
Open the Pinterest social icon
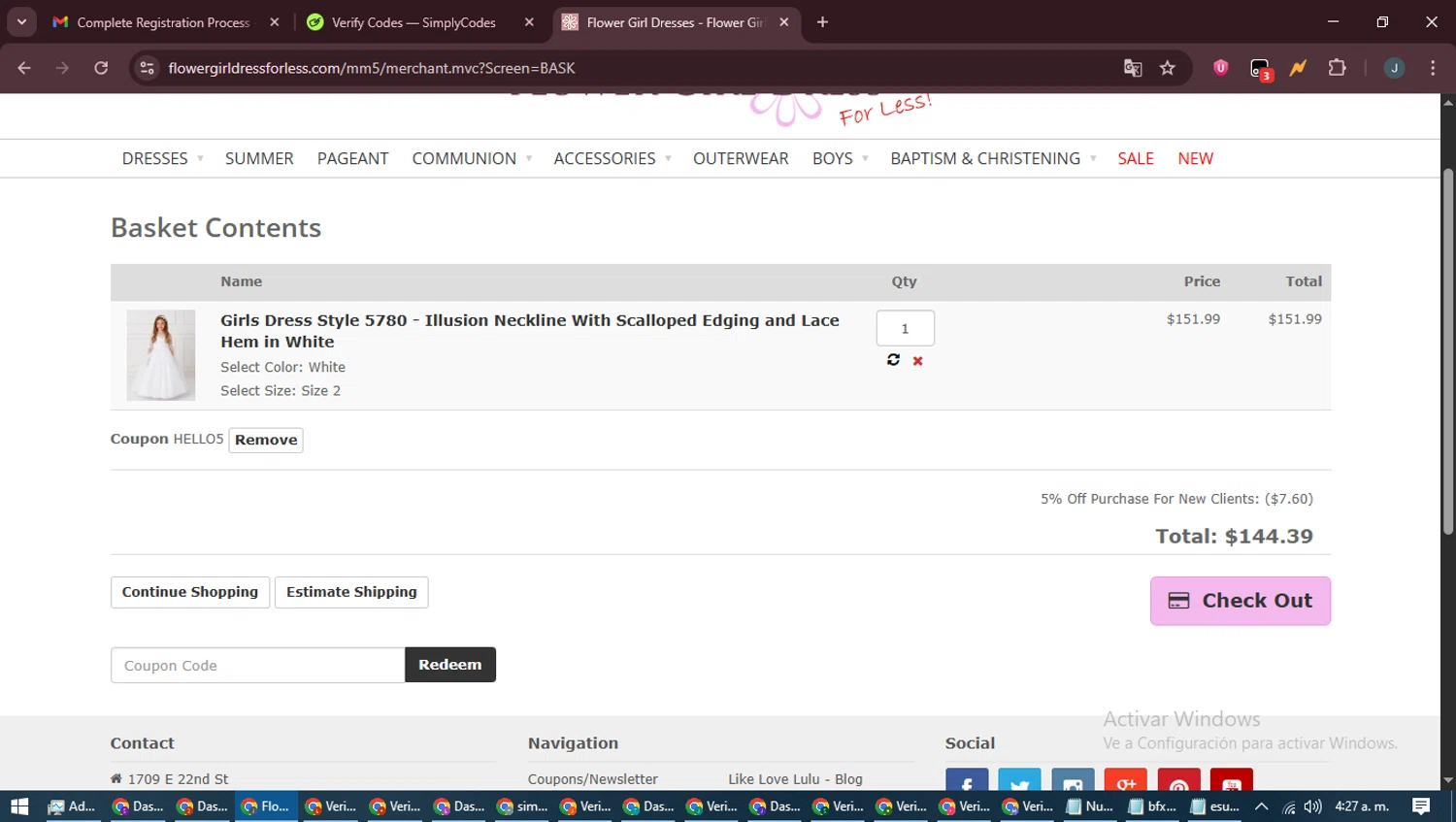1178,779
